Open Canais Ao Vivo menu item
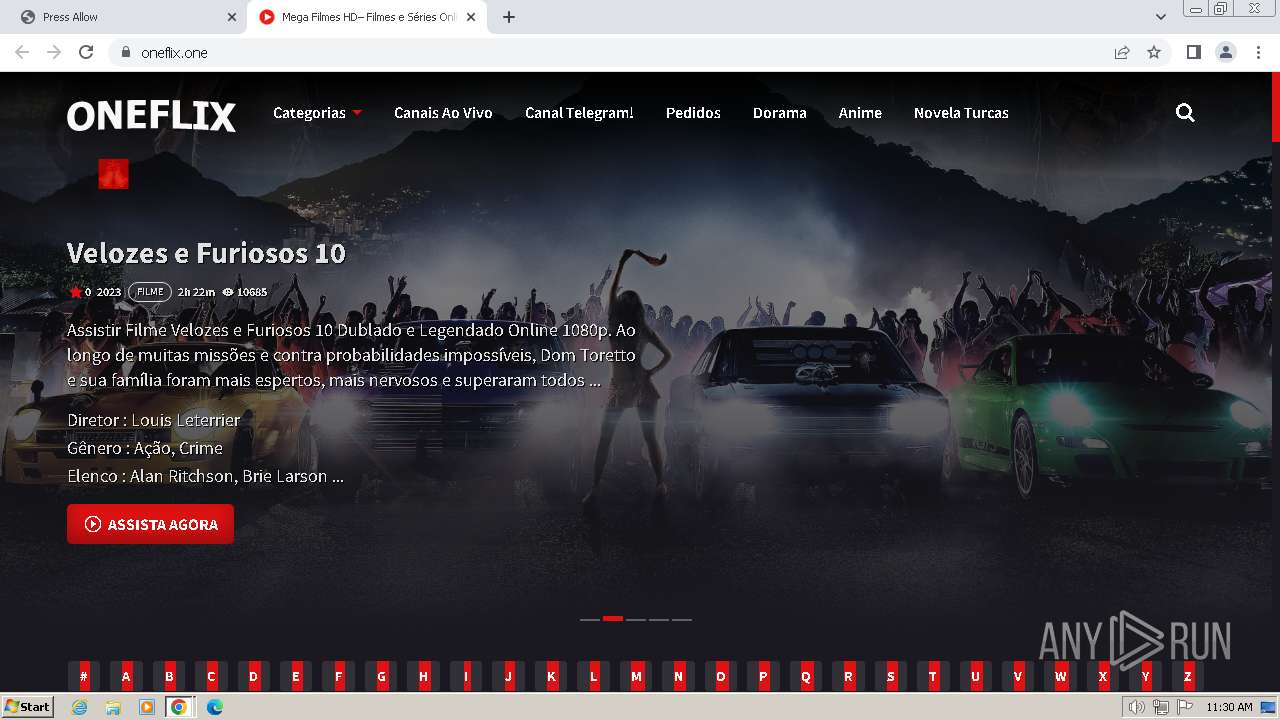 tap(443, 113)
